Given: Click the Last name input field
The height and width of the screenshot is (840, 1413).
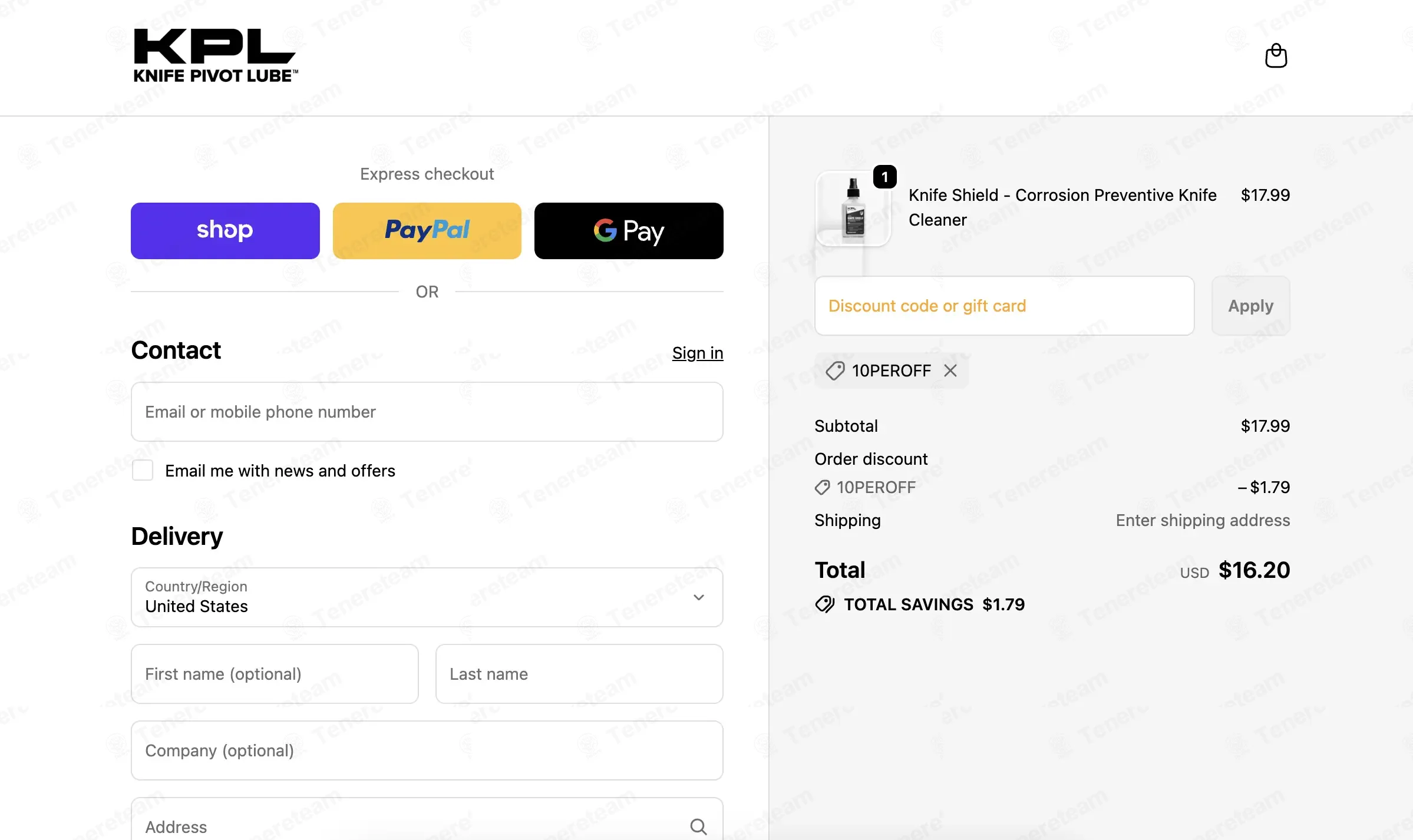Looking at the screenshot, I should coord(579,673).
